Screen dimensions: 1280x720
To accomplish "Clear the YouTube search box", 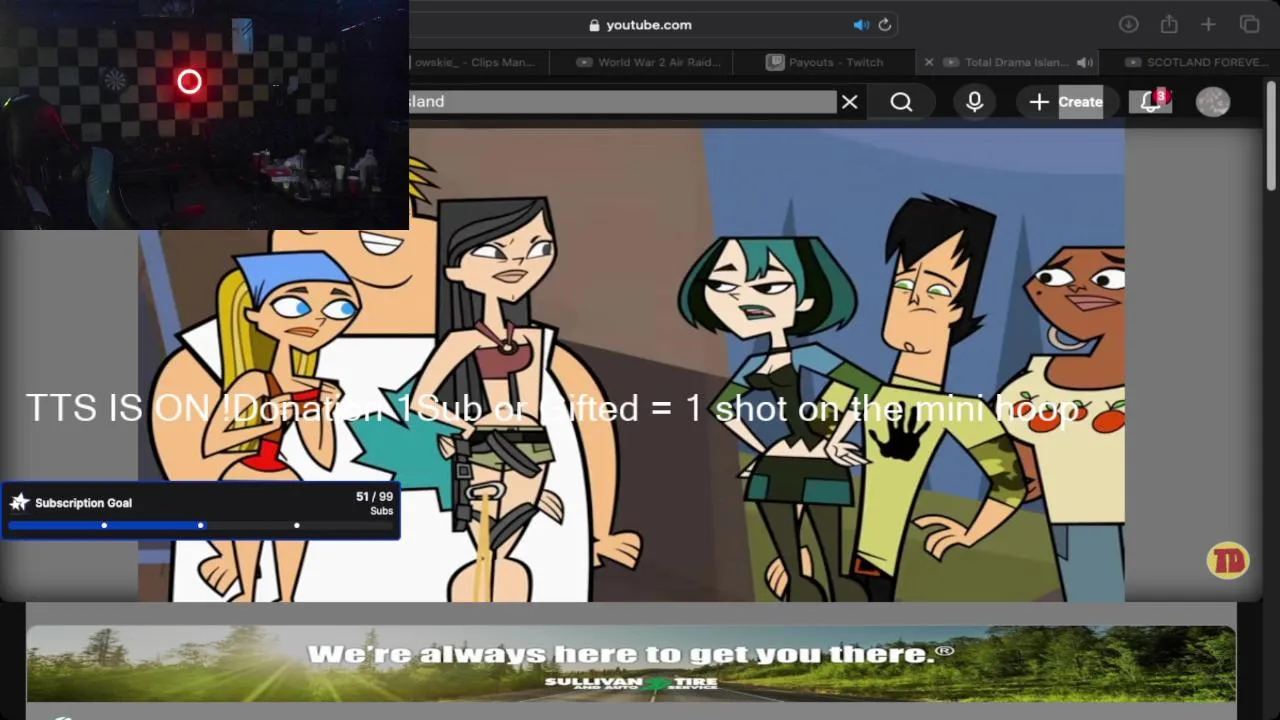I will pyautogui.click(x=849, y=102).
